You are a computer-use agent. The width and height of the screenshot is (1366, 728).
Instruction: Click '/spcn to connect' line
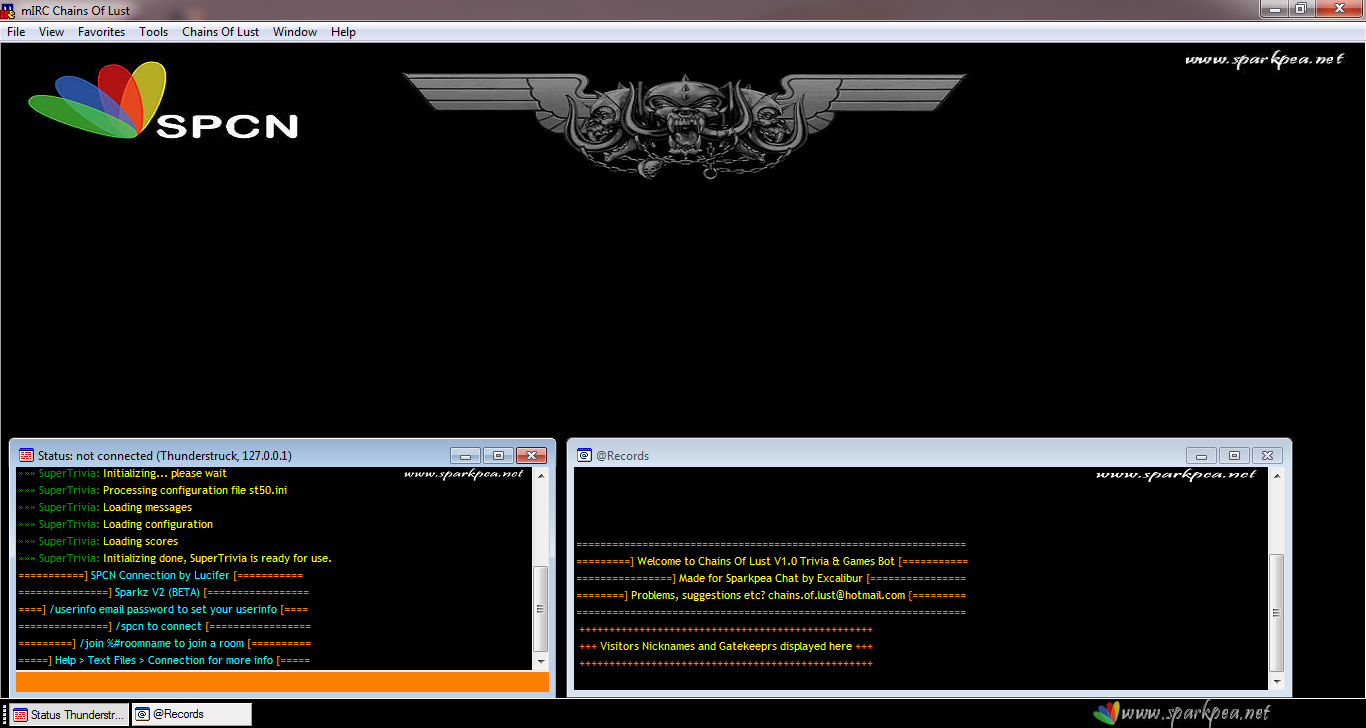click(164, 626)
